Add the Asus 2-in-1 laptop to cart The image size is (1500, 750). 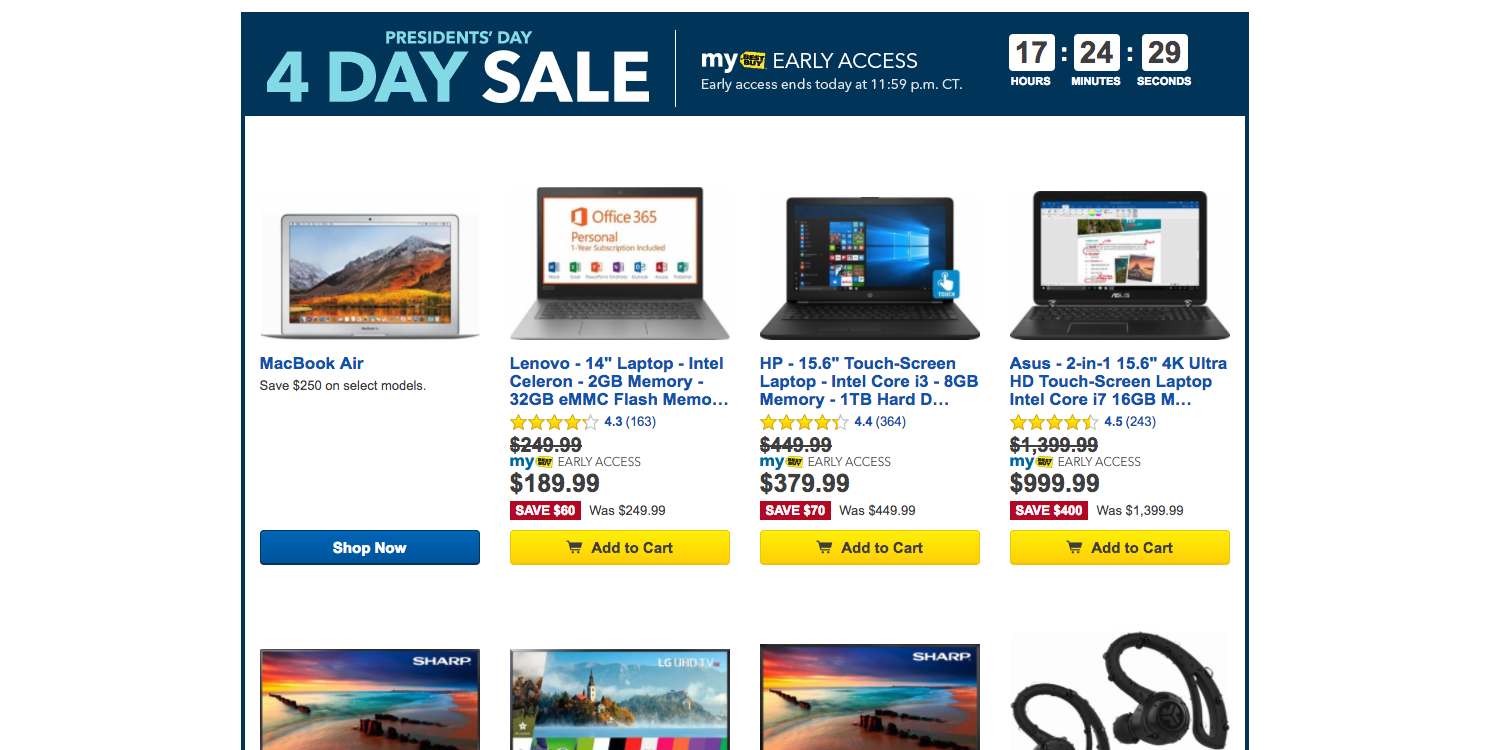1120,548
